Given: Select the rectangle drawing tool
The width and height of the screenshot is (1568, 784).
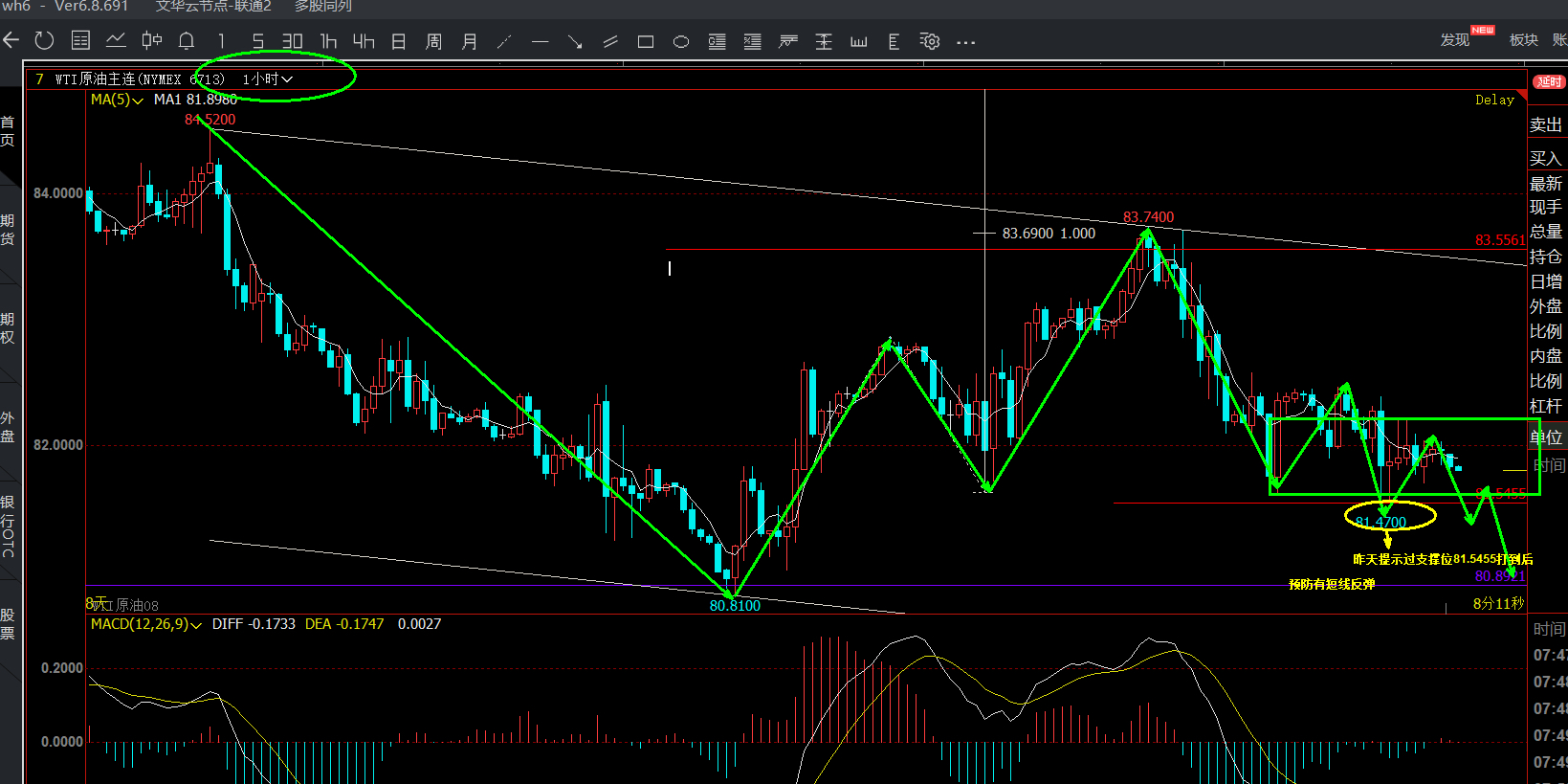Looking at the screenshot, I should pos(646,42).
